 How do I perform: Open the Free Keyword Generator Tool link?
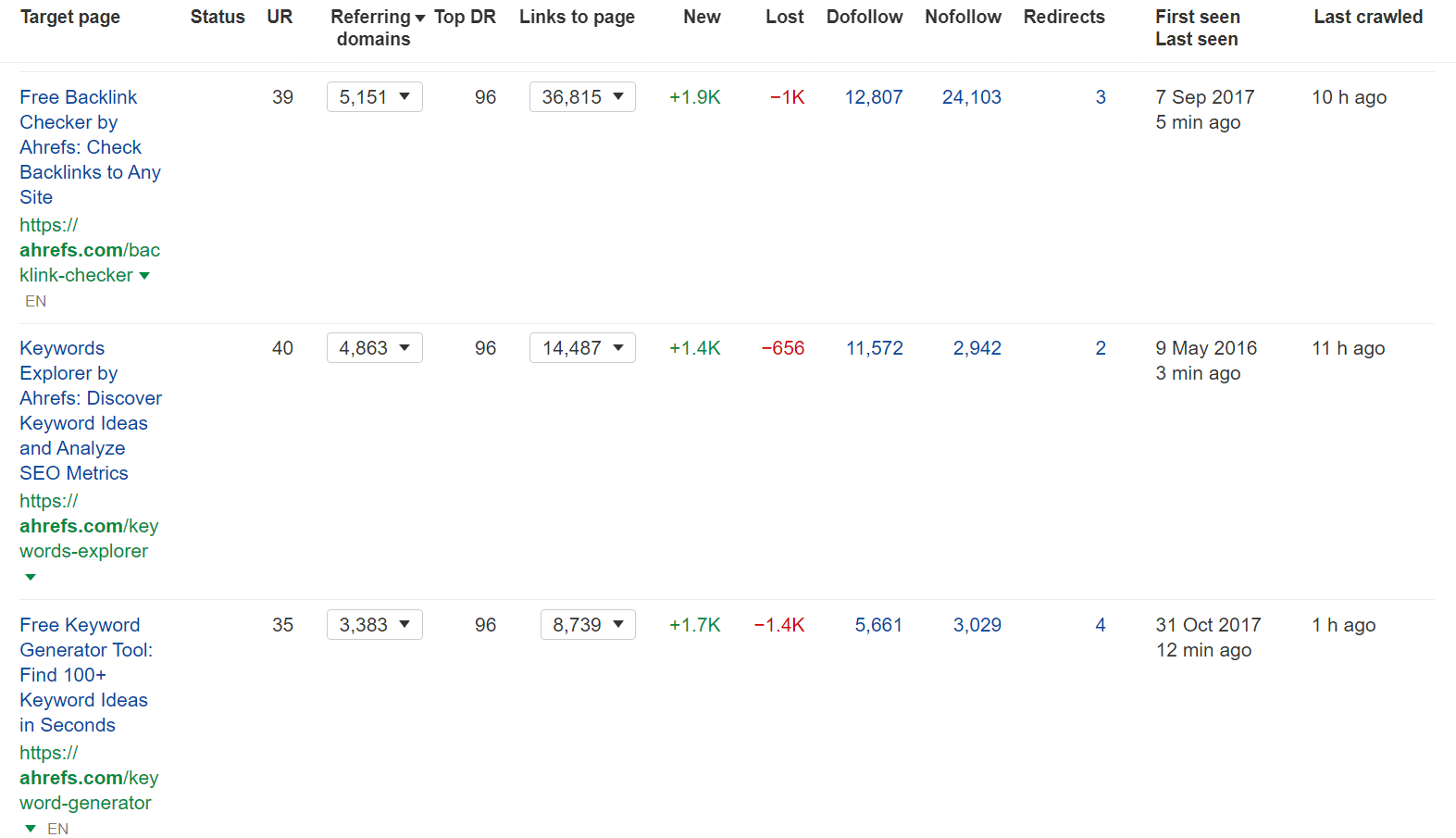tap(85, 674)
